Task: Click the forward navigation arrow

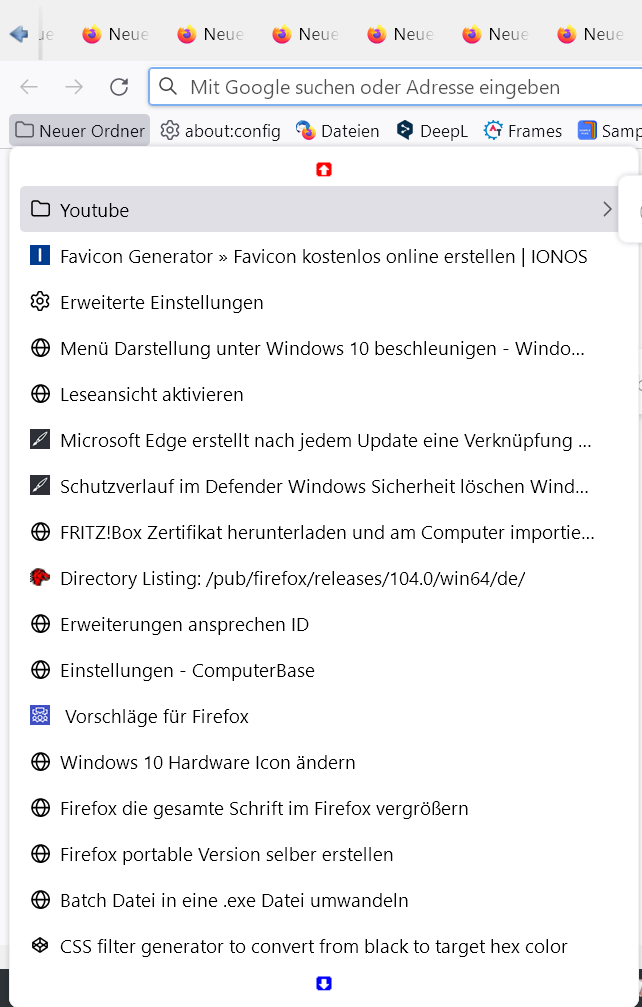Action: (74, 87)
